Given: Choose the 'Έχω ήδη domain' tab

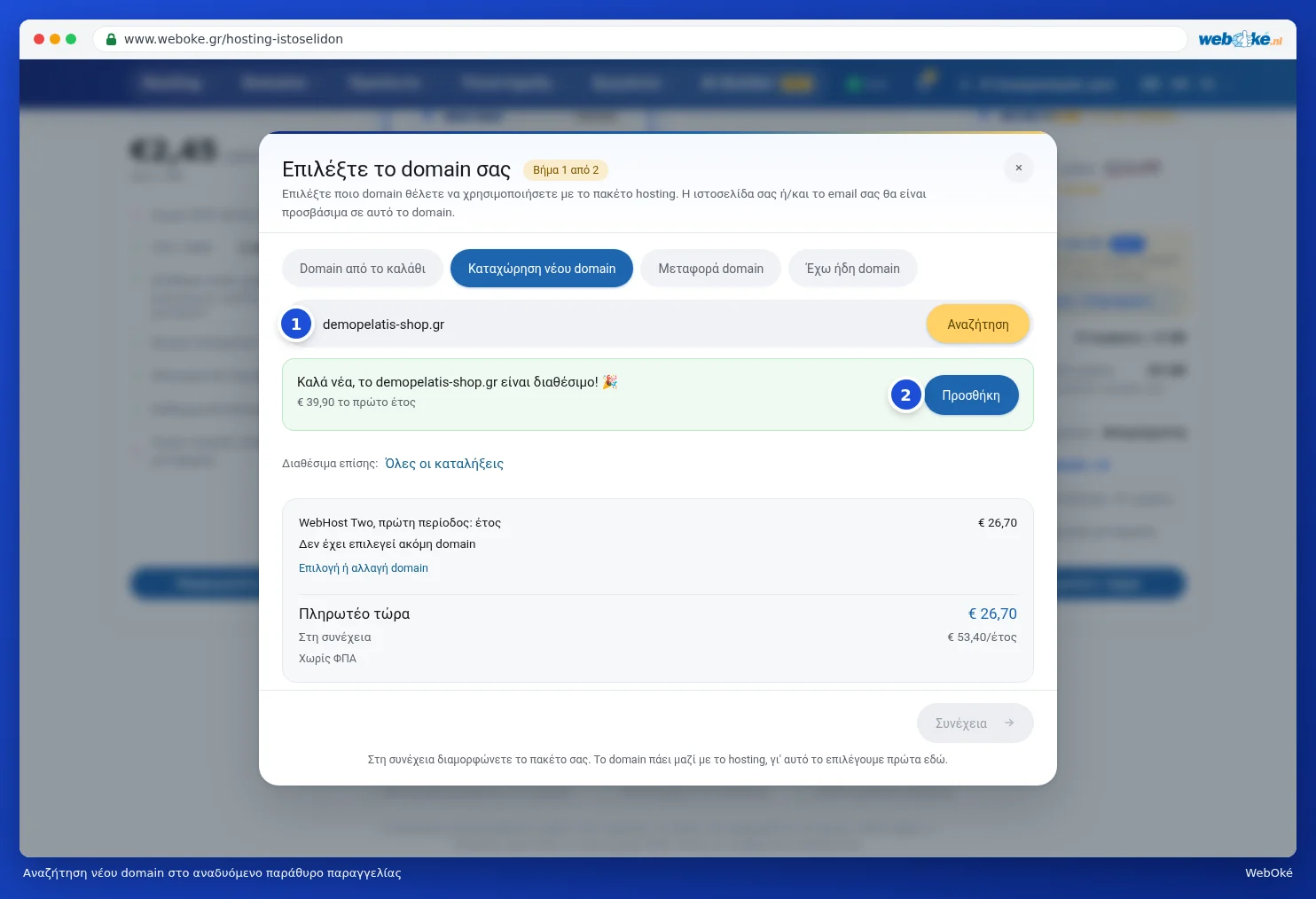Looking at the screenshot, I should click(852, 269).
